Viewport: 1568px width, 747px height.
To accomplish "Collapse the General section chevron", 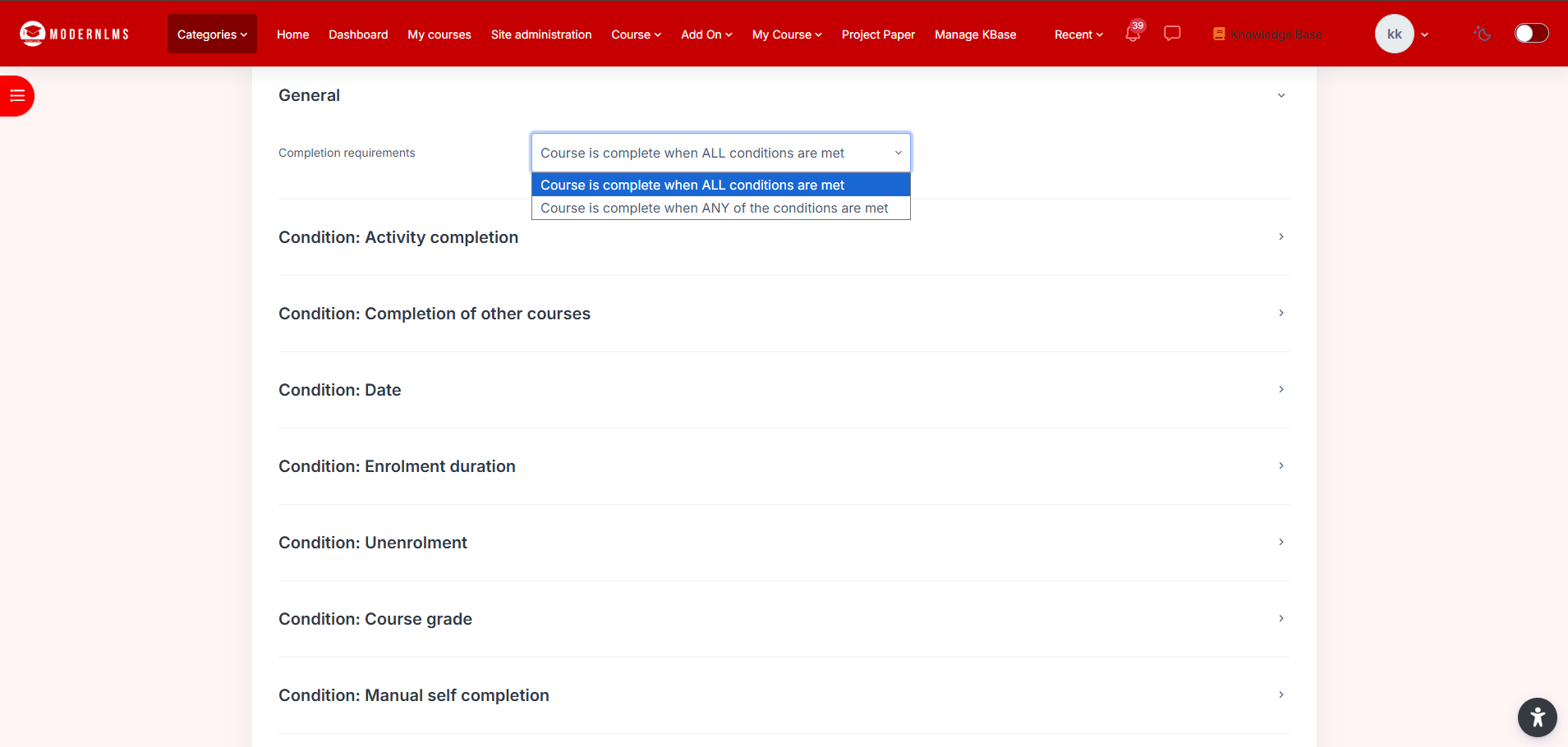I will pyautogui.click(x=1281, y=95).
